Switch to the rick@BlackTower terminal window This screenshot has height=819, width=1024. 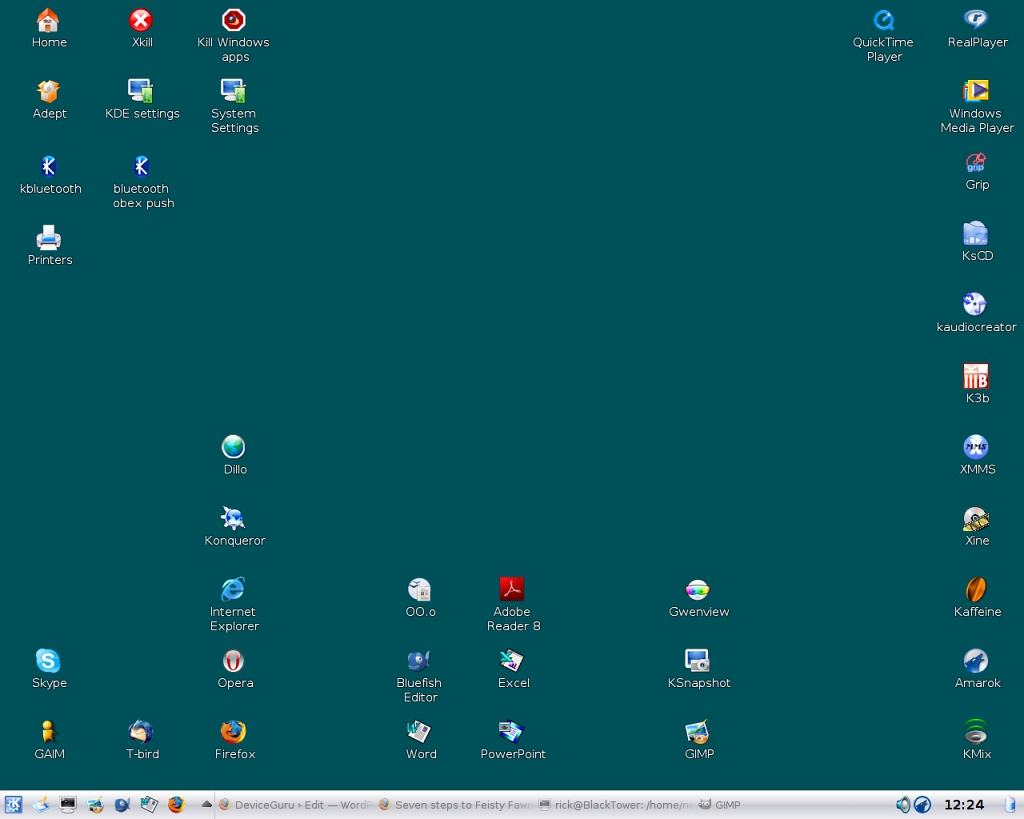(616, 805)
